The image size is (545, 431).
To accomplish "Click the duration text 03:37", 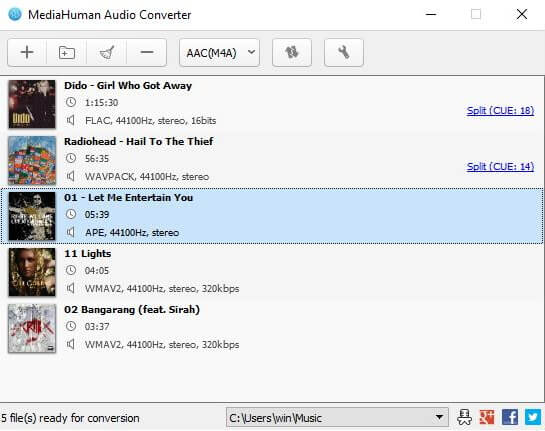I will click(x=97, y=326).
